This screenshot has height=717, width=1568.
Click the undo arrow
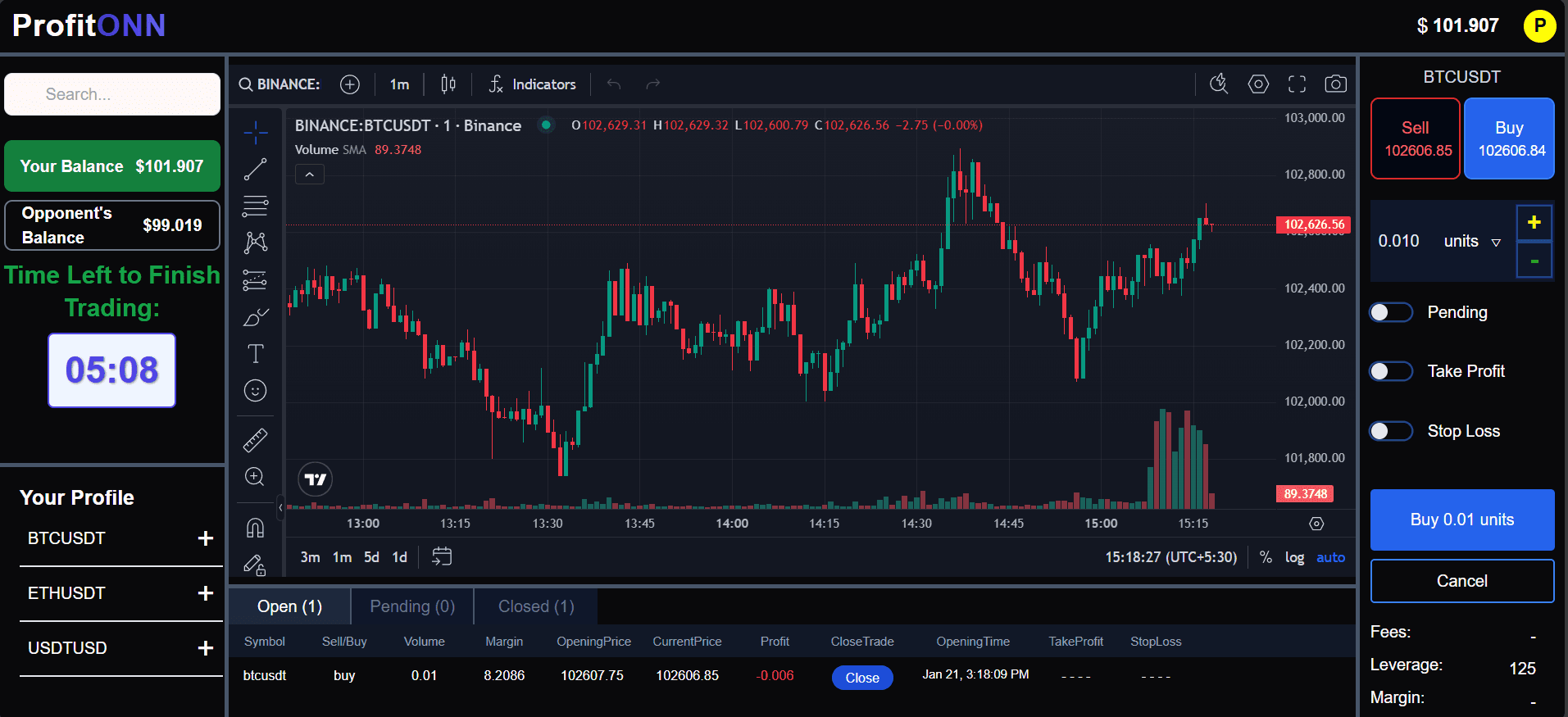[x=614, y=84]
